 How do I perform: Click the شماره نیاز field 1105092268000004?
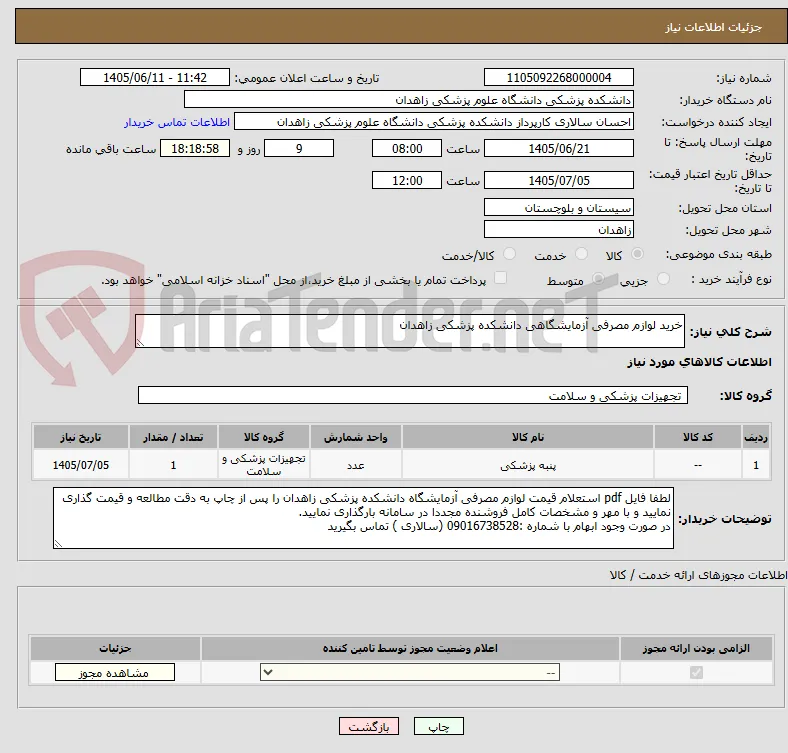pyautogui.click(x=558, y=77)
